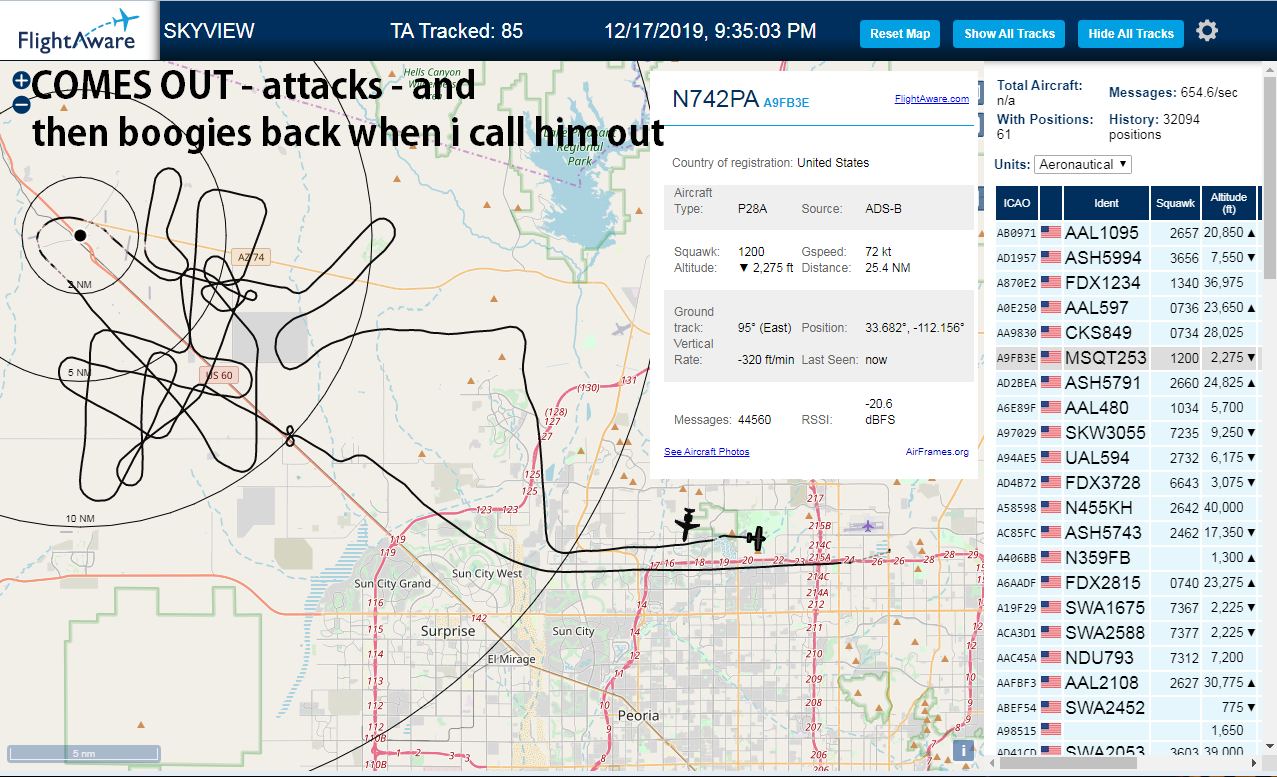Zoom in the map with plus button
The height and width of the screenshot is (777, 1277).
[21, 81]
